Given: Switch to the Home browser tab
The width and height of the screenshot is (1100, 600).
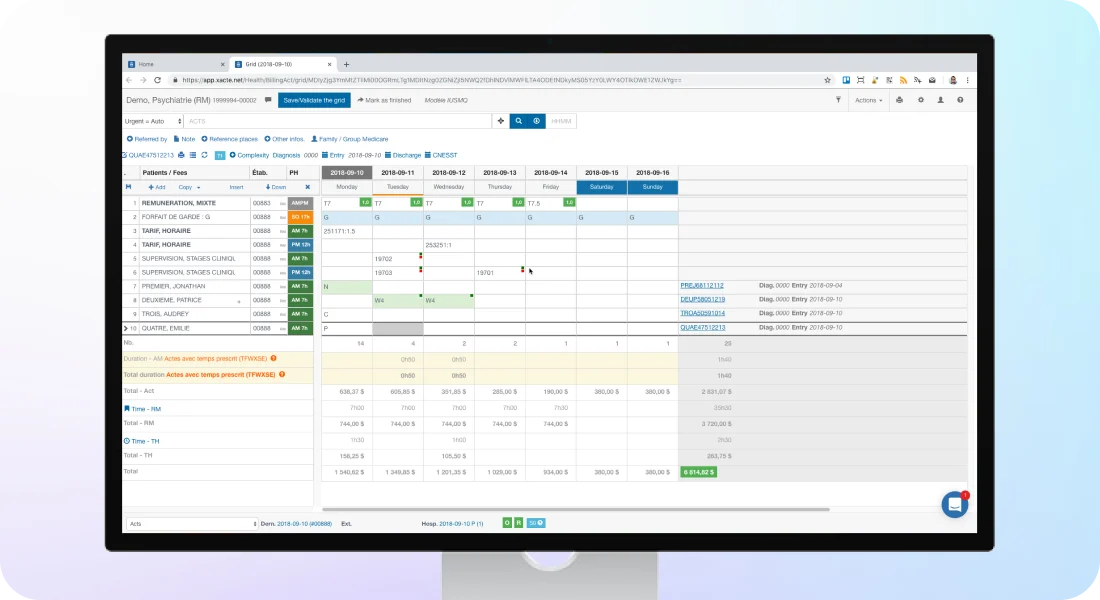Looking at the screenshot, I should point(175,64).
